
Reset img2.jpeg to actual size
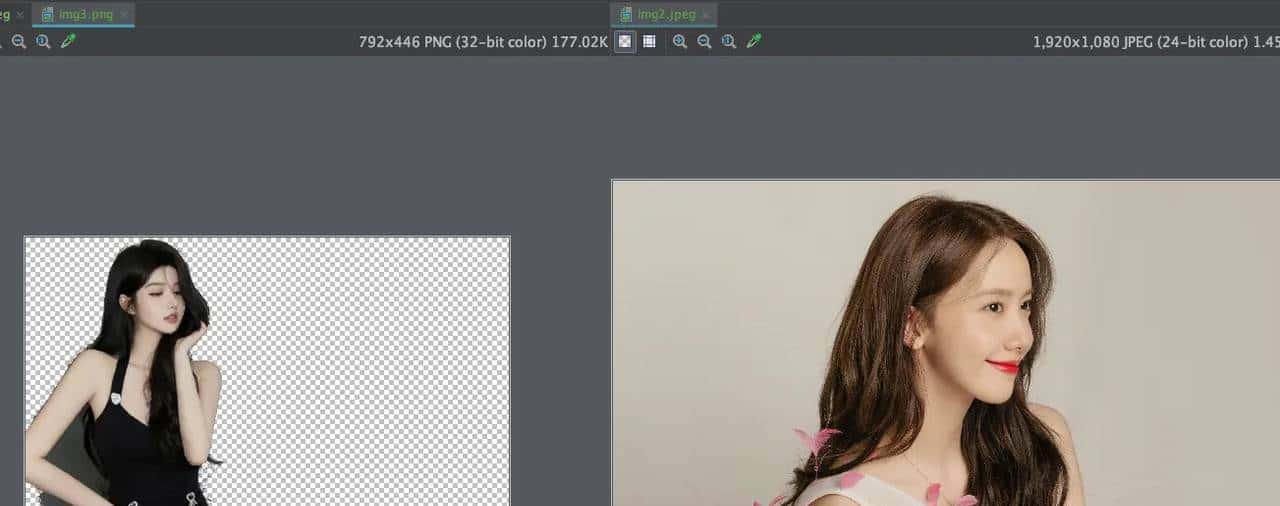pyautogui.click(x=729, y=42)
